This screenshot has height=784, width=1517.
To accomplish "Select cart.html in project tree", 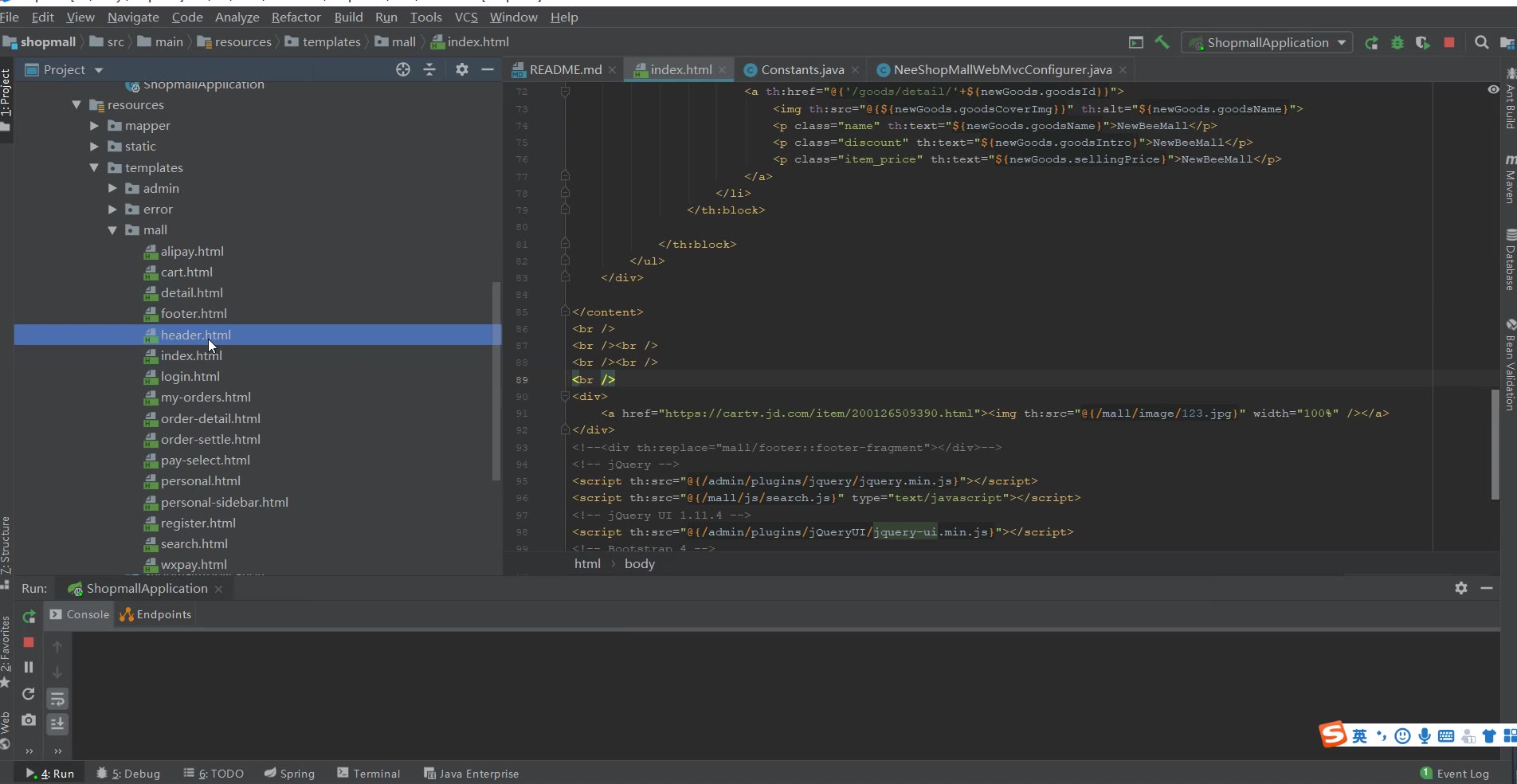I will (x=186, y=272).
